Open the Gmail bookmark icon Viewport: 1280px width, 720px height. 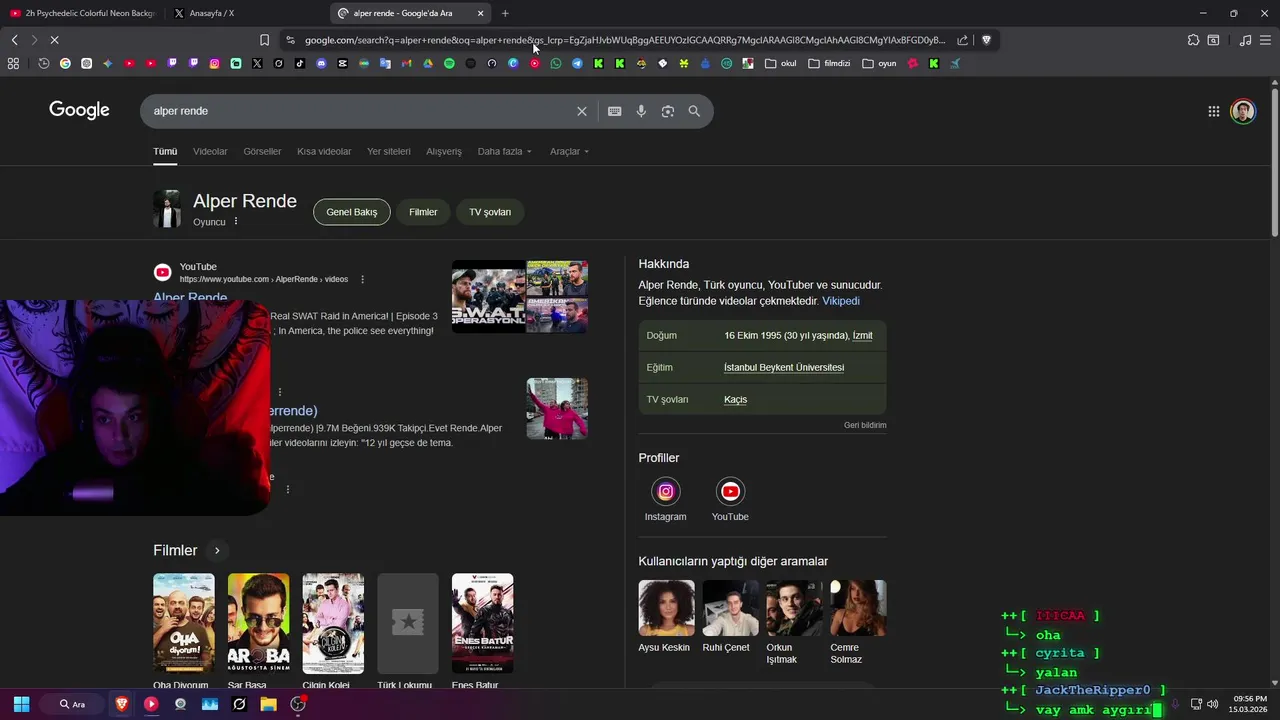point(406,63)
